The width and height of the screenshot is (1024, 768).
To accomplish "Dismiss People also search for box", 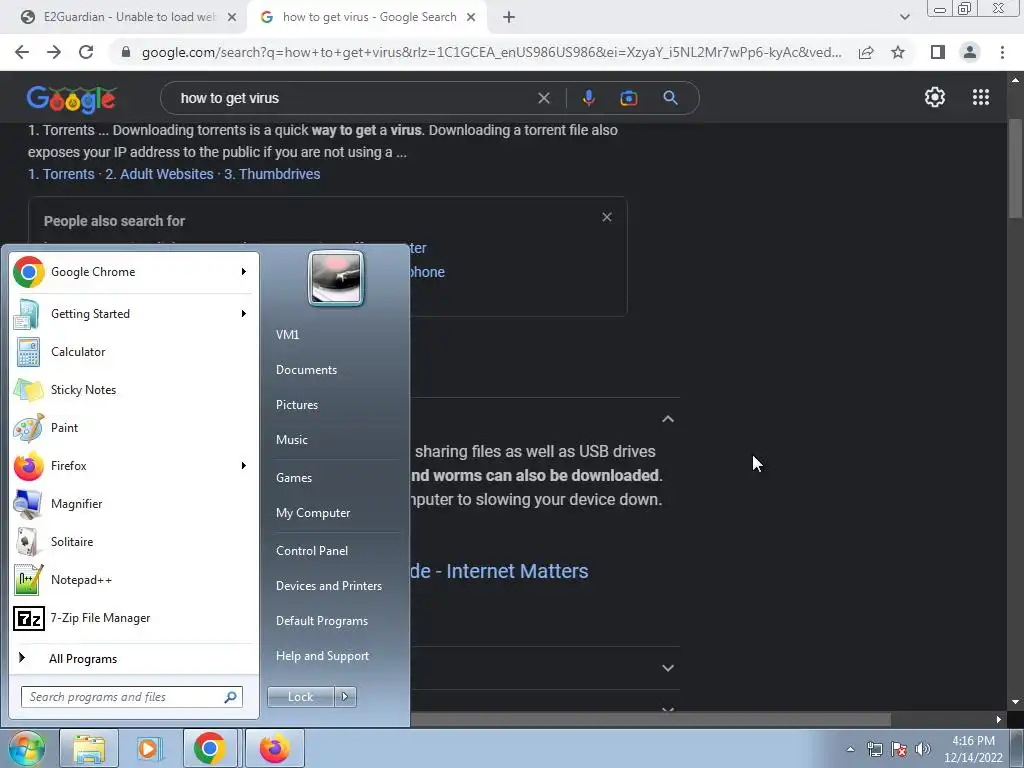I will tap(607, 217).
